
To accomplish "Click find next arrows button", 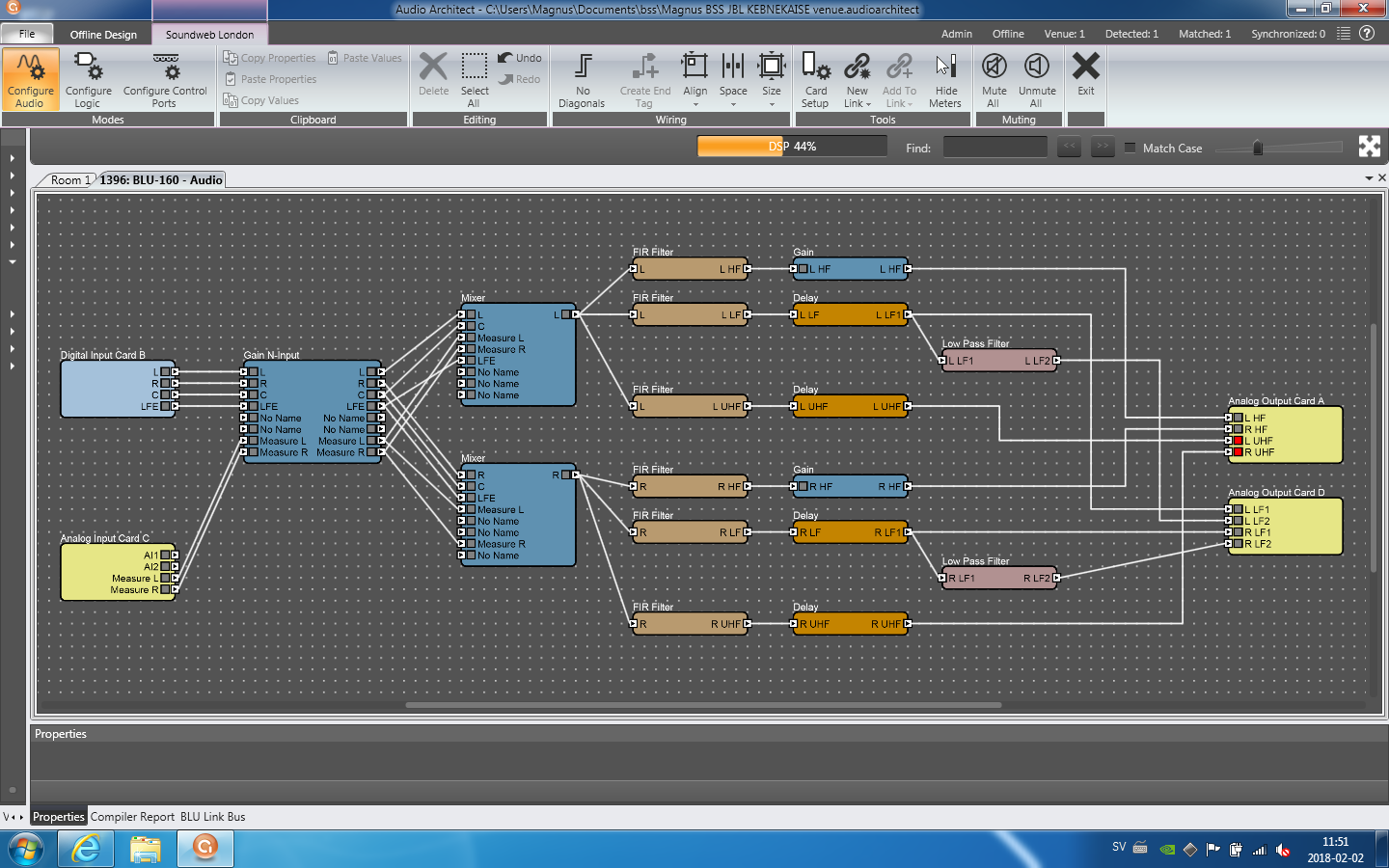I will [x=1103, y=147].
